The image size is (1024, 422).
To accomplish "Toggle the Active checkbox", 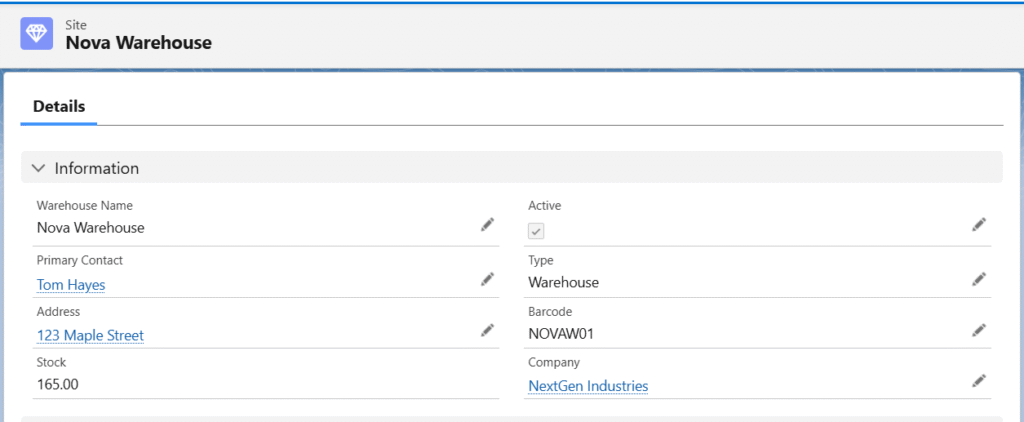I will 536,231.
